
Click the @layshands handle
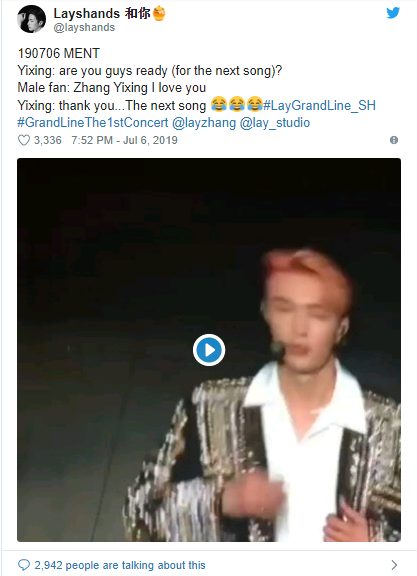(x=84, y=28)
